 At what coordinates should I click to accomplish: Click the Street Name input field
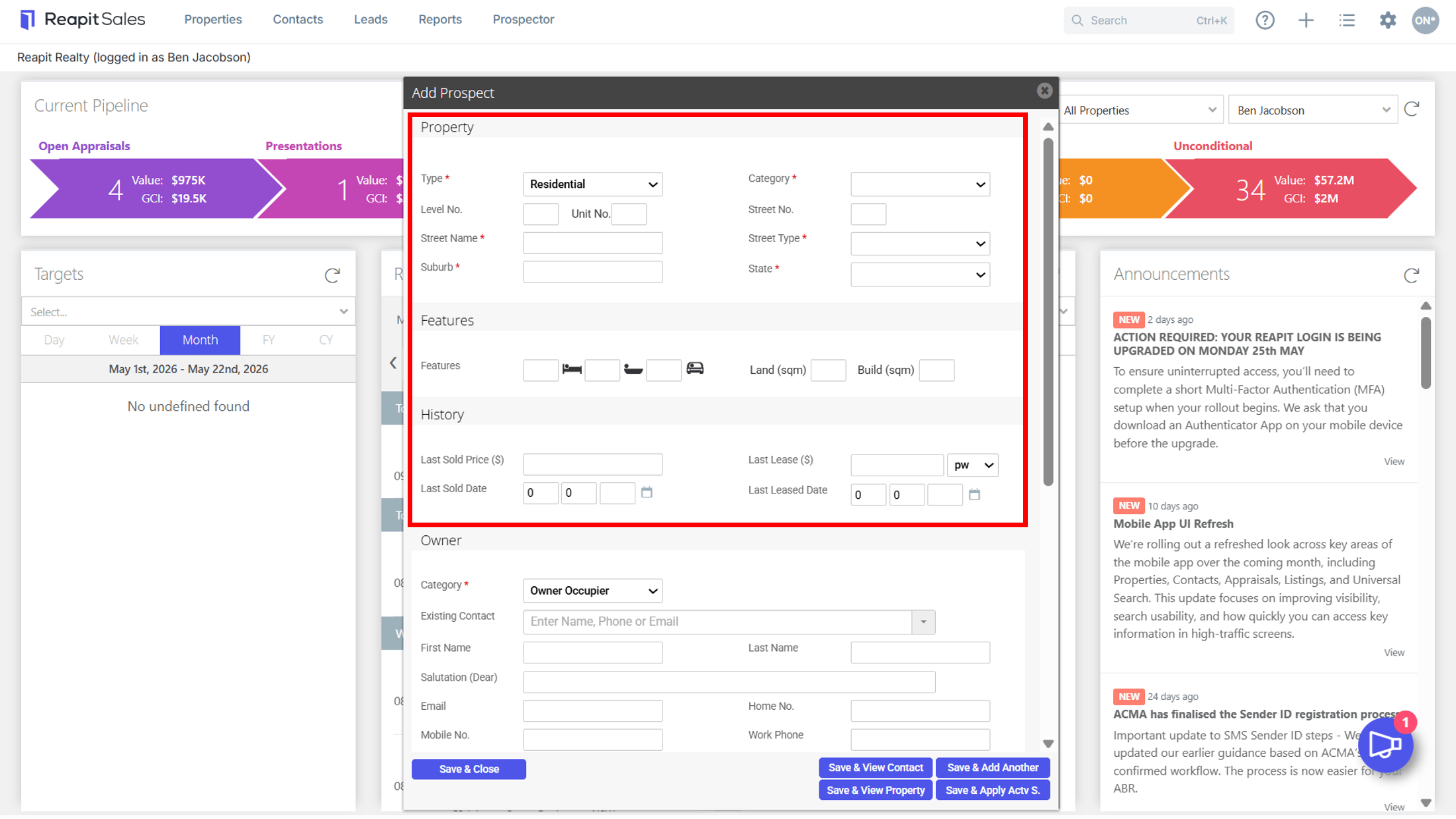pos(592,243)
